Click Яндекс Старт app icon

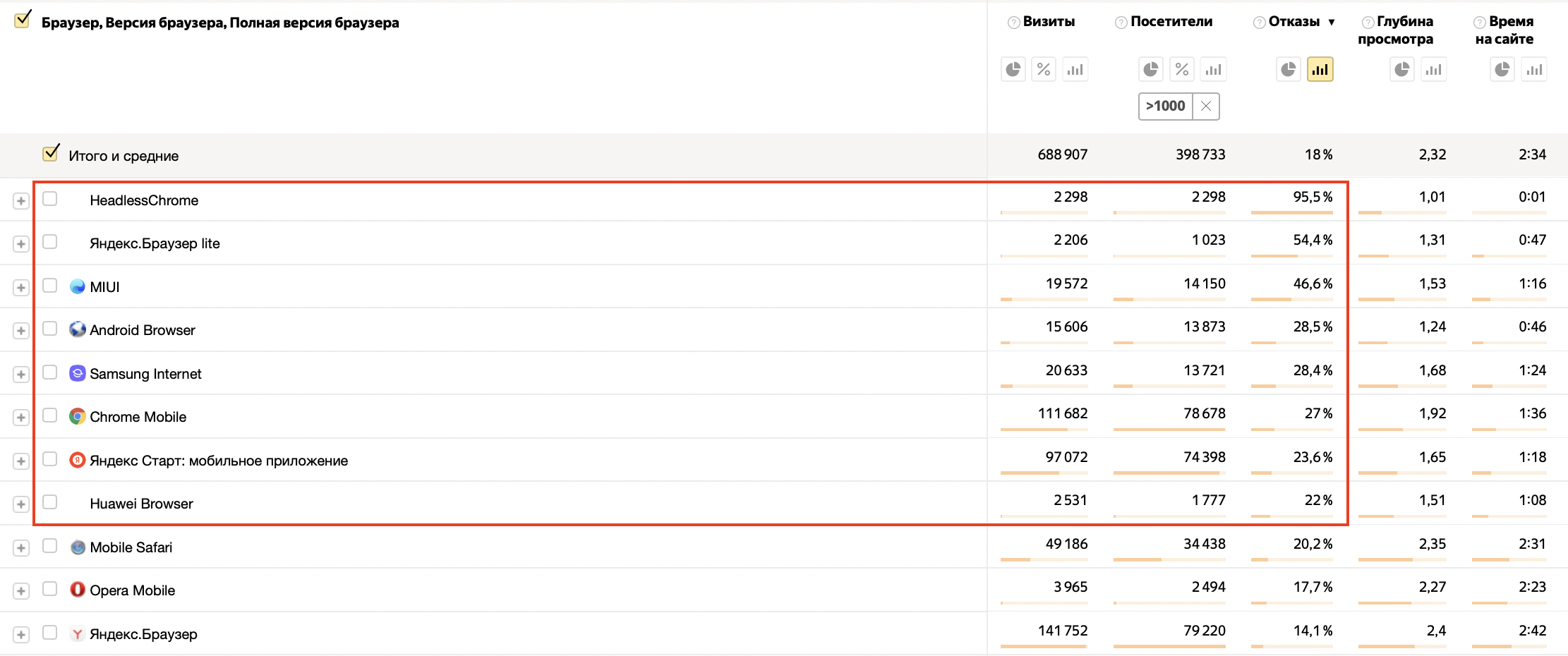pyautogui.click(x=78, y=460)
